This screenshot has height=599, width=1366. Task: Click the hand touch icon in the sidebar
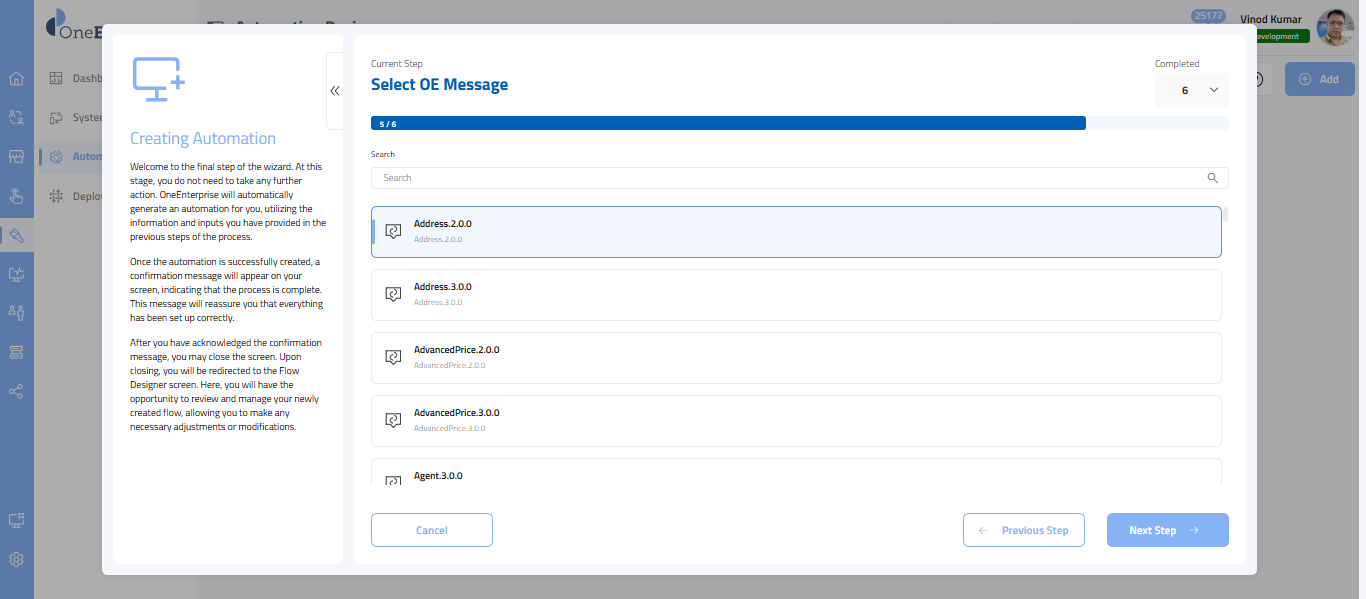16,196
